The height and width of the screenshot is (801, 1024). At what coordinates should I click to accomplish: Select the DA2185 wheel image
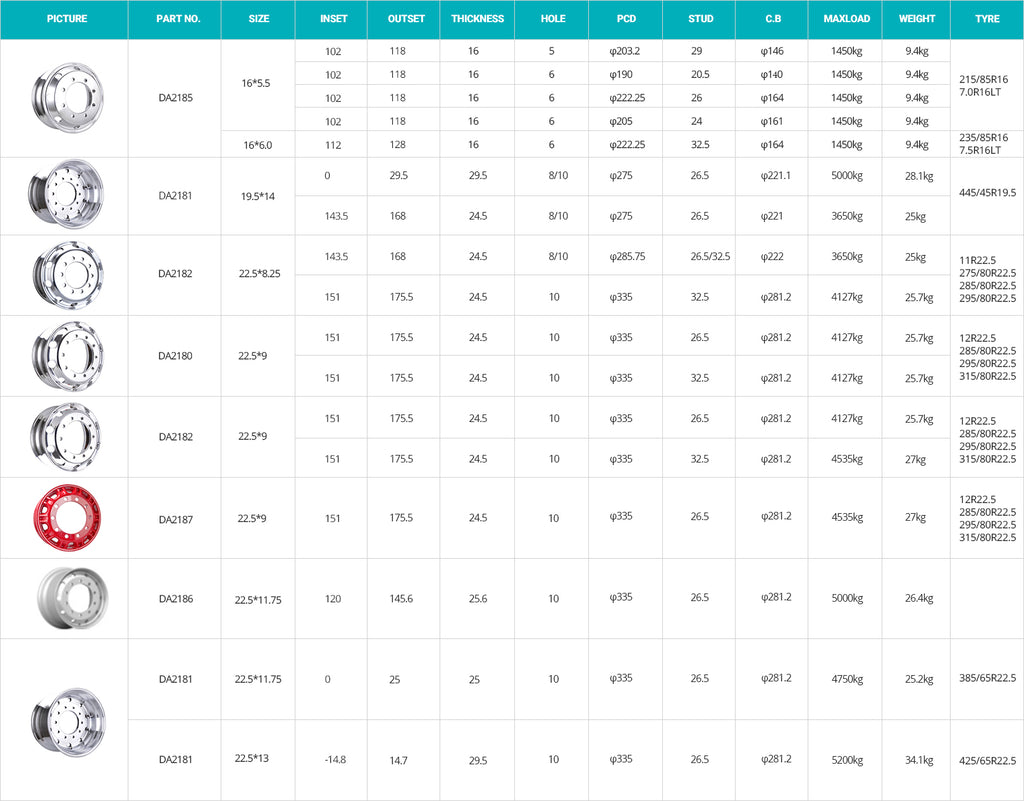pos(66,97)
